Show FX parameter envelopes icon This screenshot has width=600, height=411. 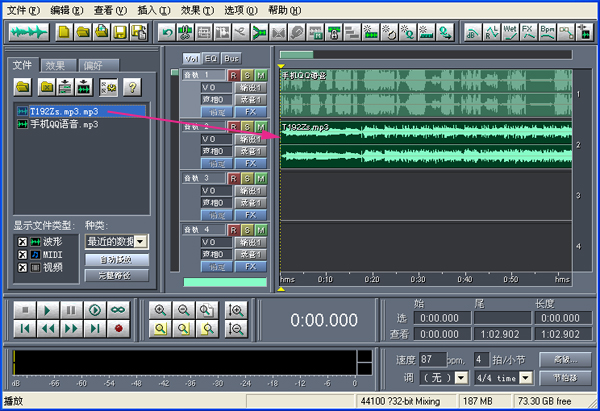528,33
